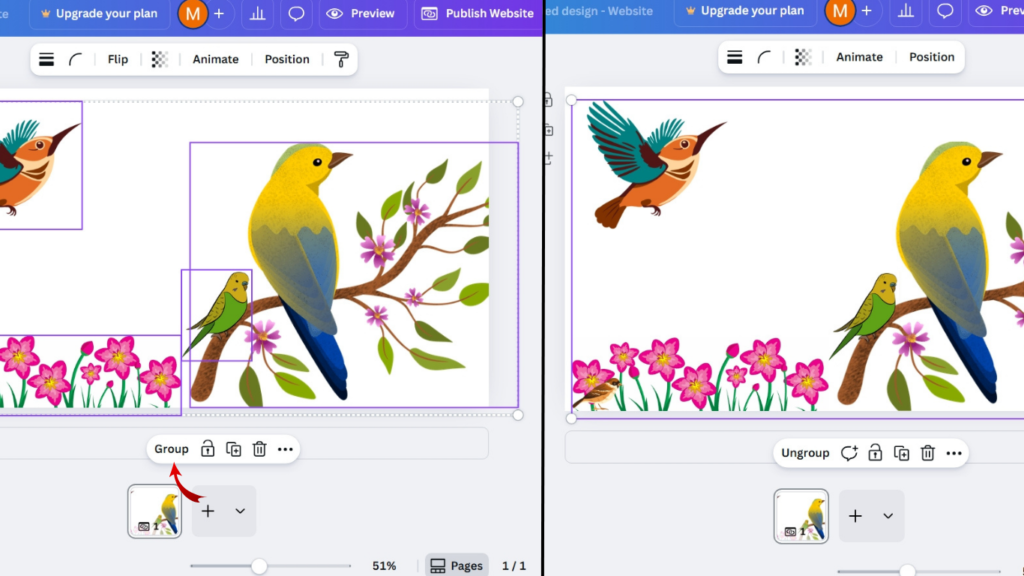Open more options ellipsis beside Group trash

click(x=285, y=449)
